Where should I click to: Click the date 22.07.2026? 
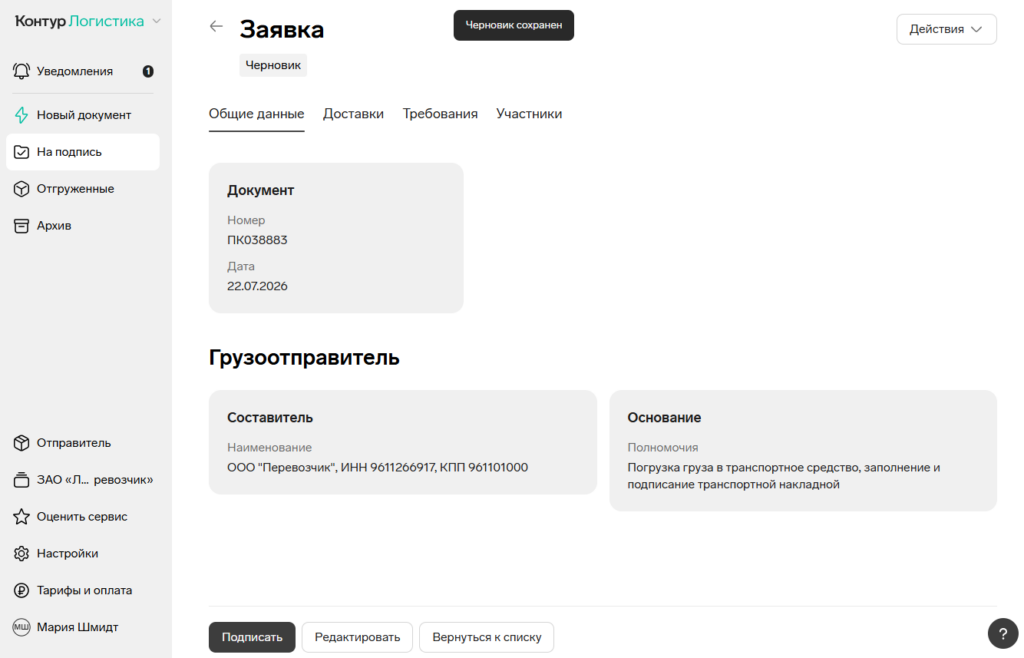[x=257, y=286]
